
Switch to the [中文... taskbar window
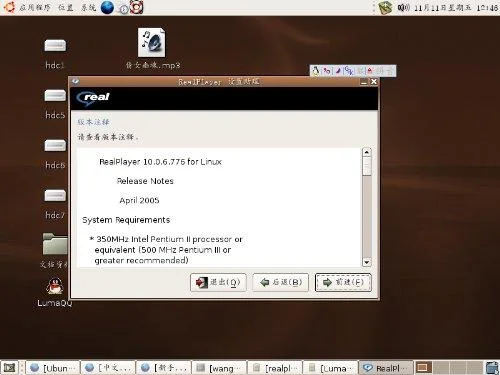pyautogui.click(x=108, y=368)
